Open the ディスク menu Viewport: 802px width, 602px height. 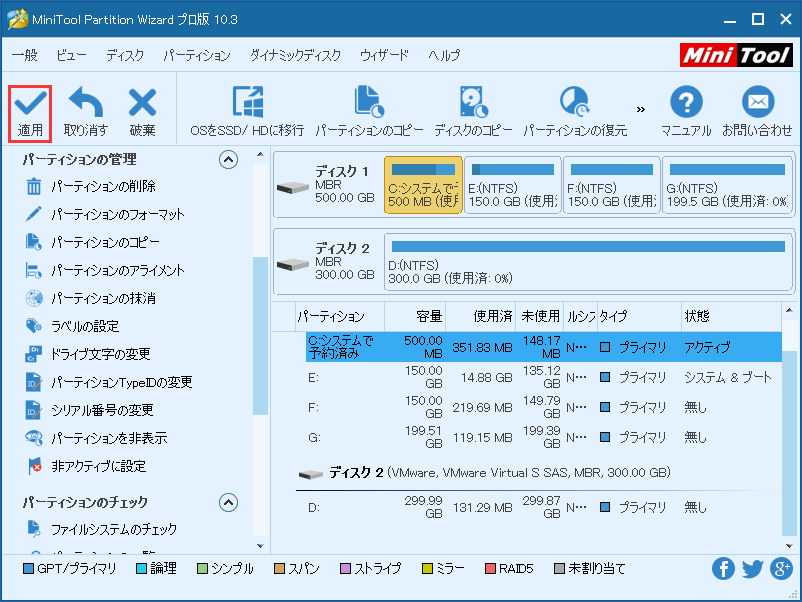125,55
